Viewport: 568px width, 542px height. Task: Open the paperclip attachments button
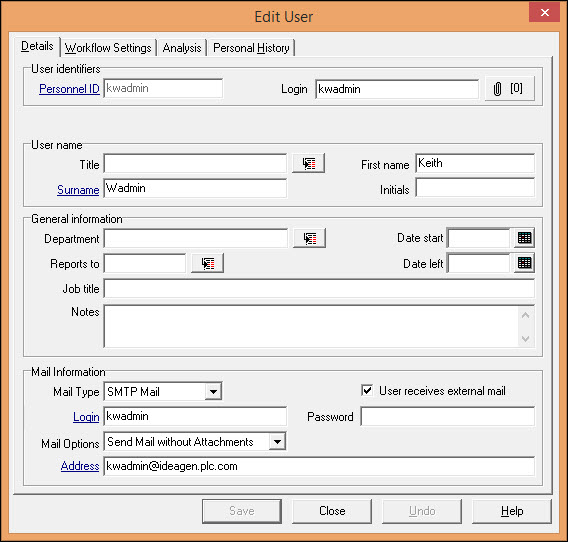coord(510,88)
